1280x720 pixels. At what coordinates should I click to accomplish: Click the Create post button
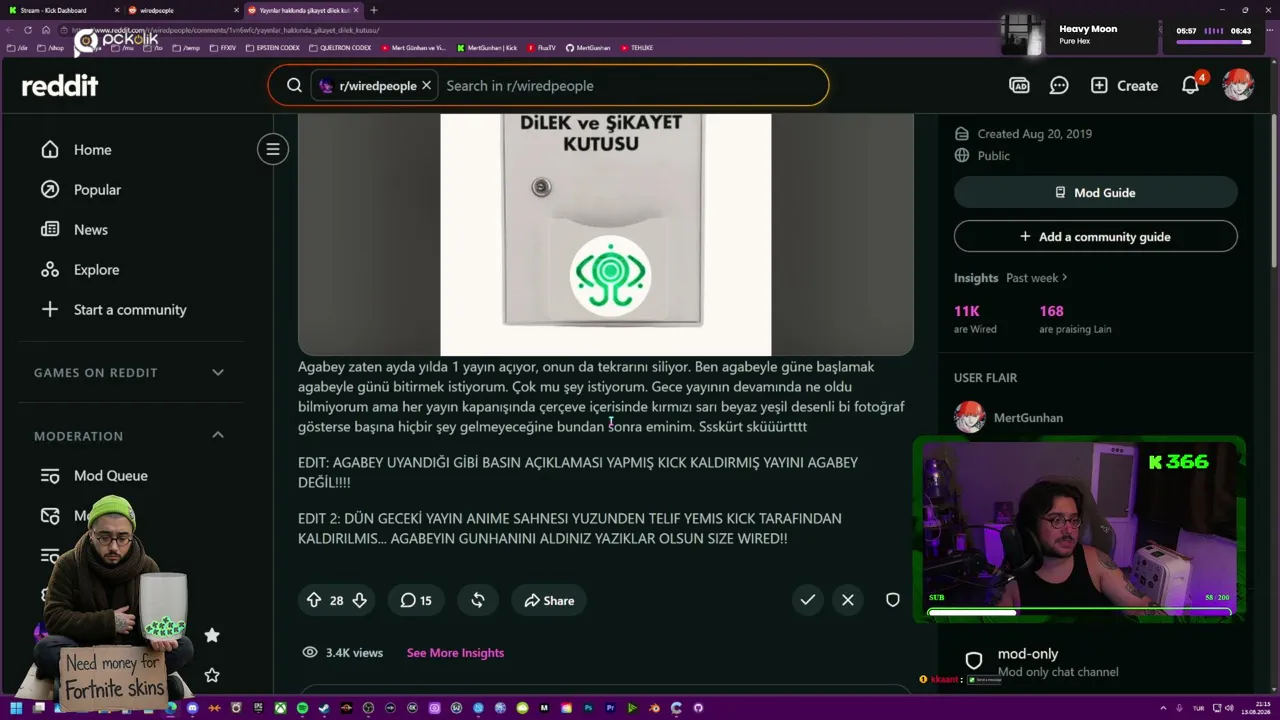coord(1124,86)
